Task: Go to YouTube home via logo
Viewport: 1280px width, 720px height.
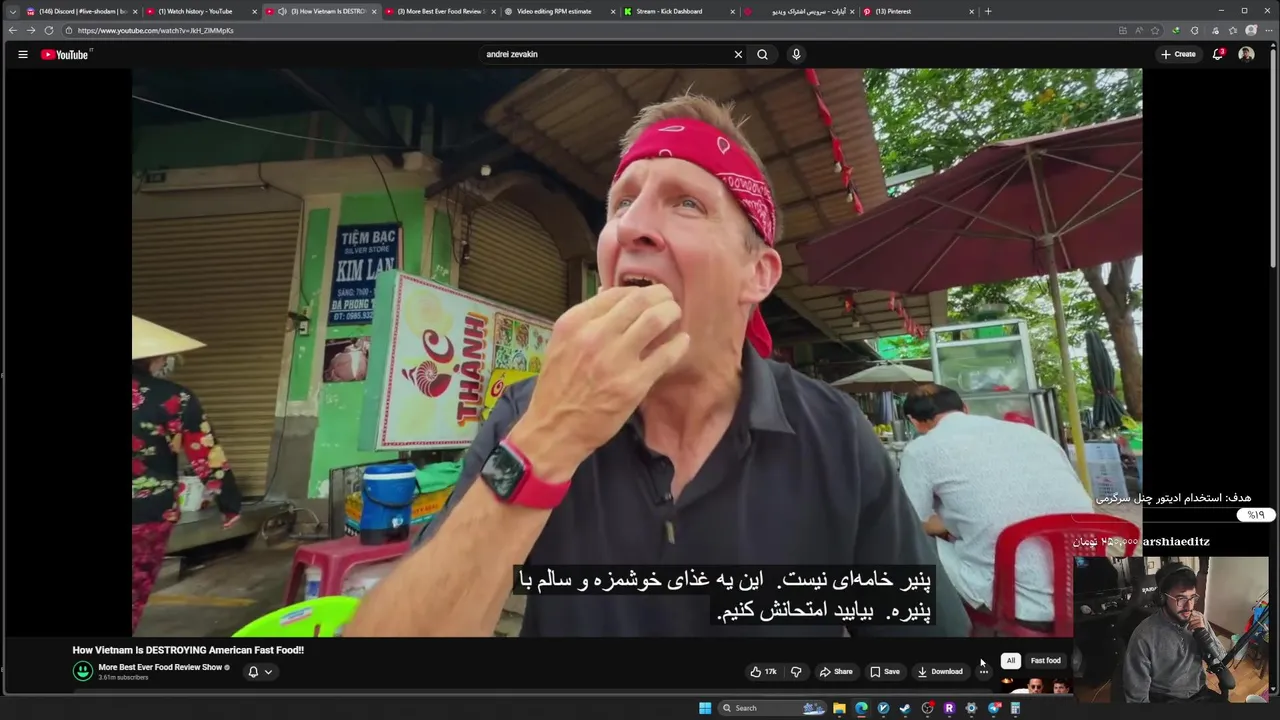Action: coord(65,54)
